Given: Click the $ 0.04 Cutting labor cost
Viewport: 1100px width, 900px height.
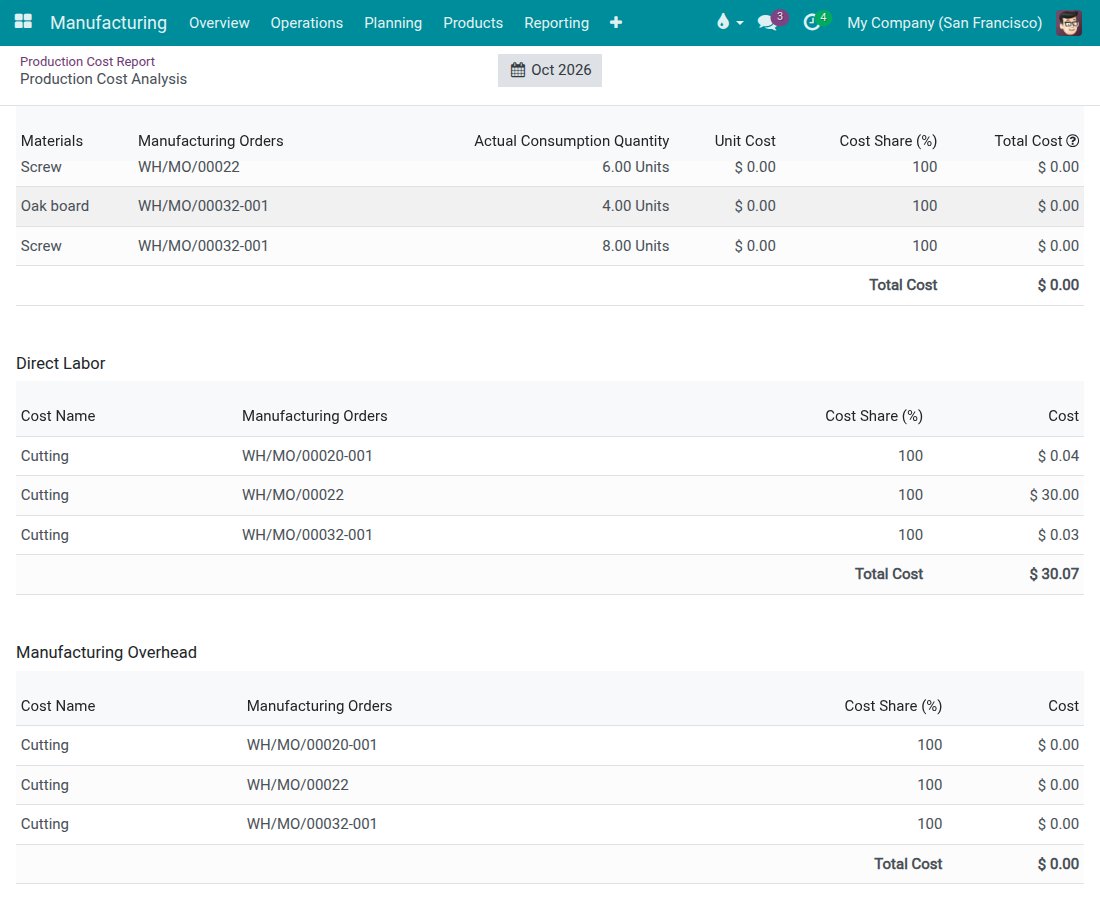Looking at the screenshot, I should [1058, 456].
